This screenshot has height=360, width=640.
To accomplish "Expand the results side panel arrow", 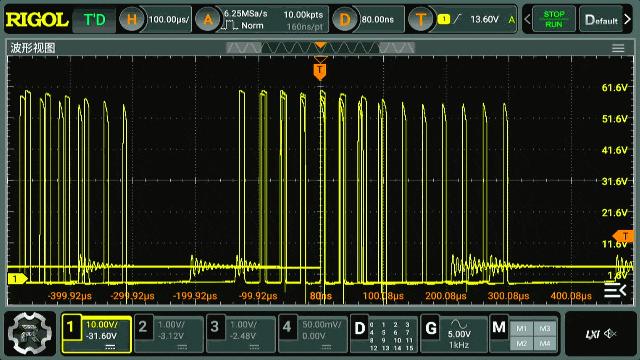I will [x=615, y=290].
